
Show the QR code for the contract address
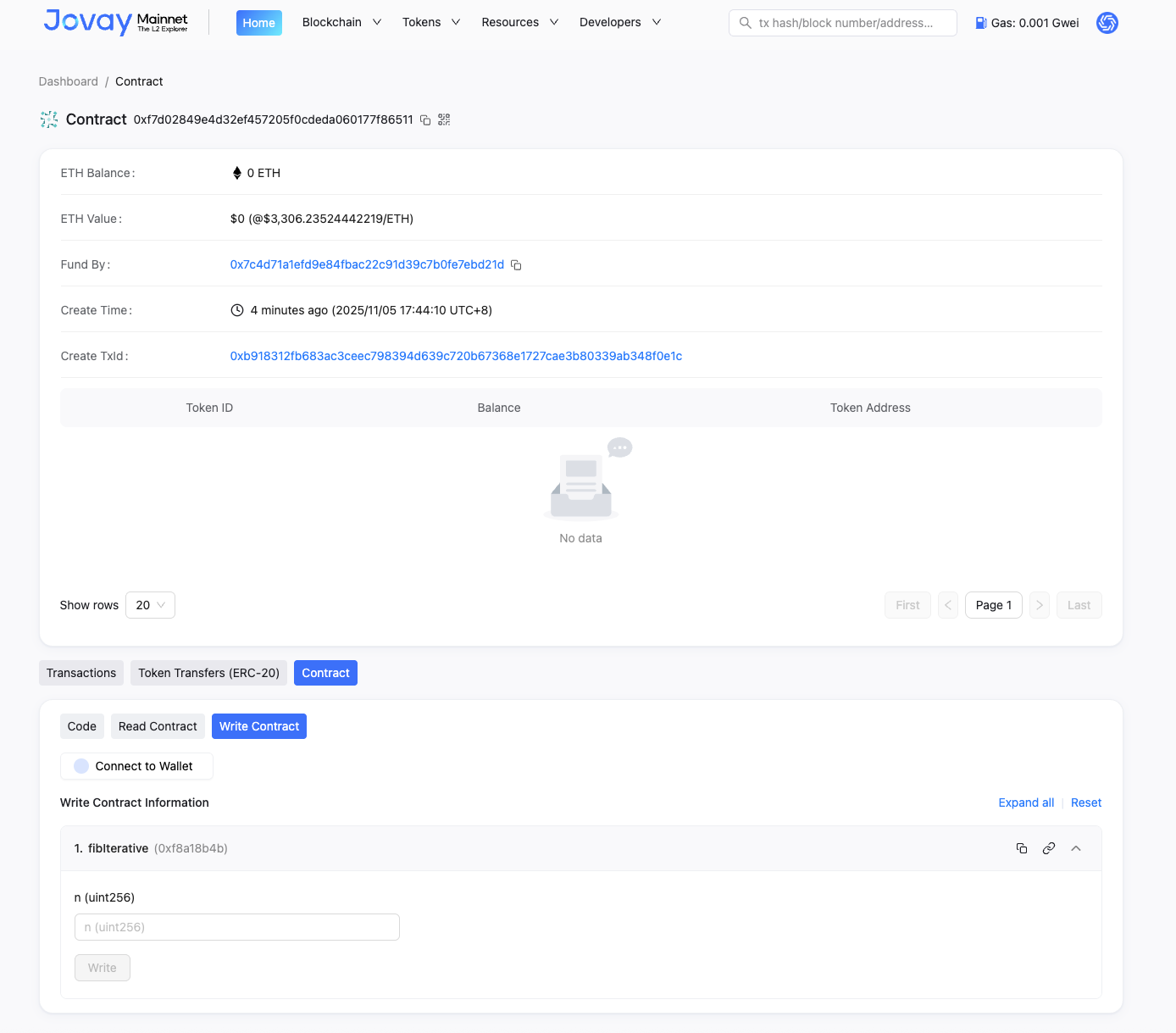click(x=444, y=119)
